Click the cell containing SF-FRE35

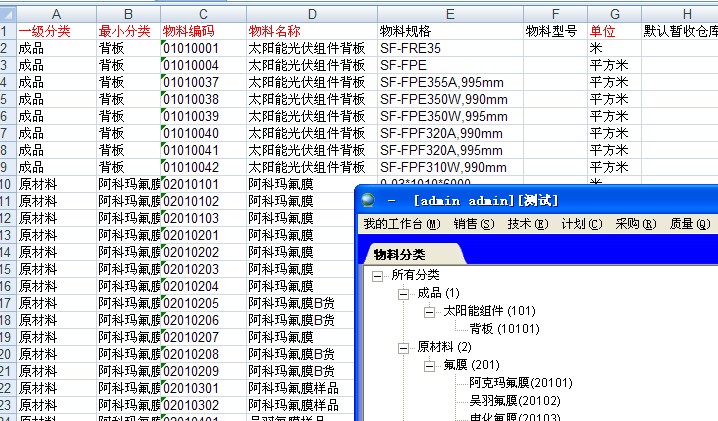pos(448,48)
